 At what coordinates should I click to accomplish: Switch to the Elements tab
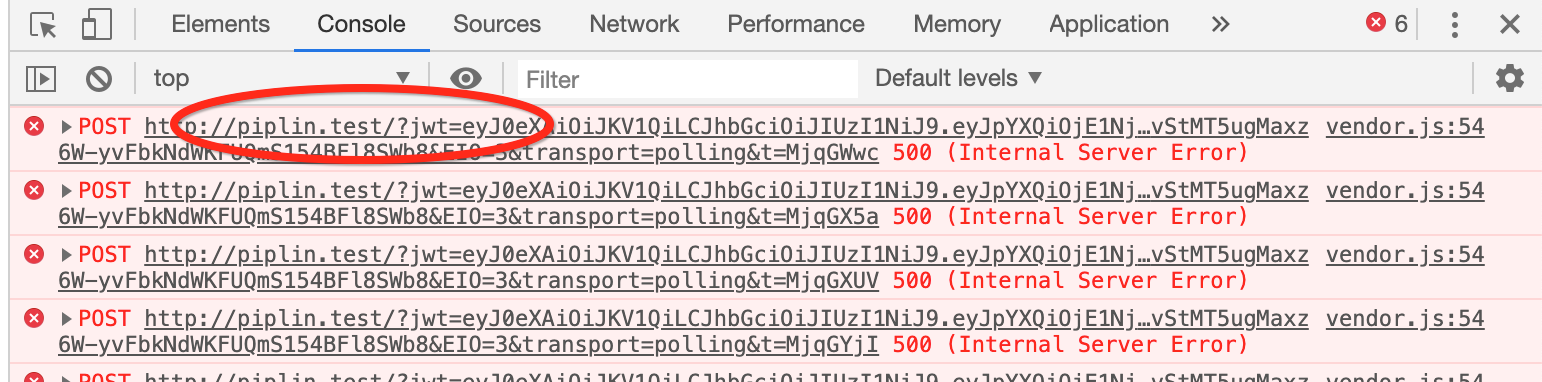click(x=221, y=24)
